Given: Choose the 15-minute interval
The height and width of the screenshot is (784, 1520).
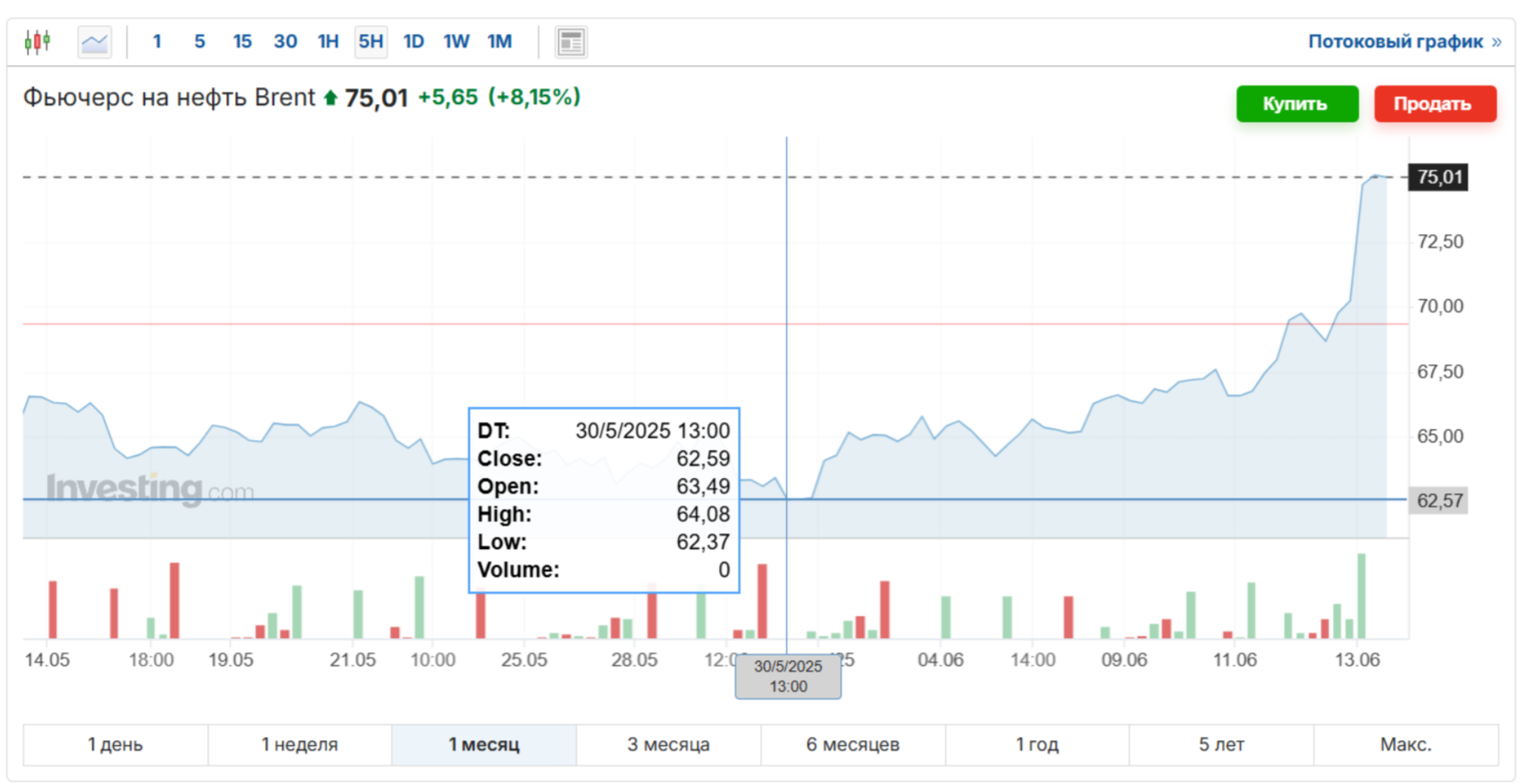Looking at the screenshot, I should [x=242, y=42].
